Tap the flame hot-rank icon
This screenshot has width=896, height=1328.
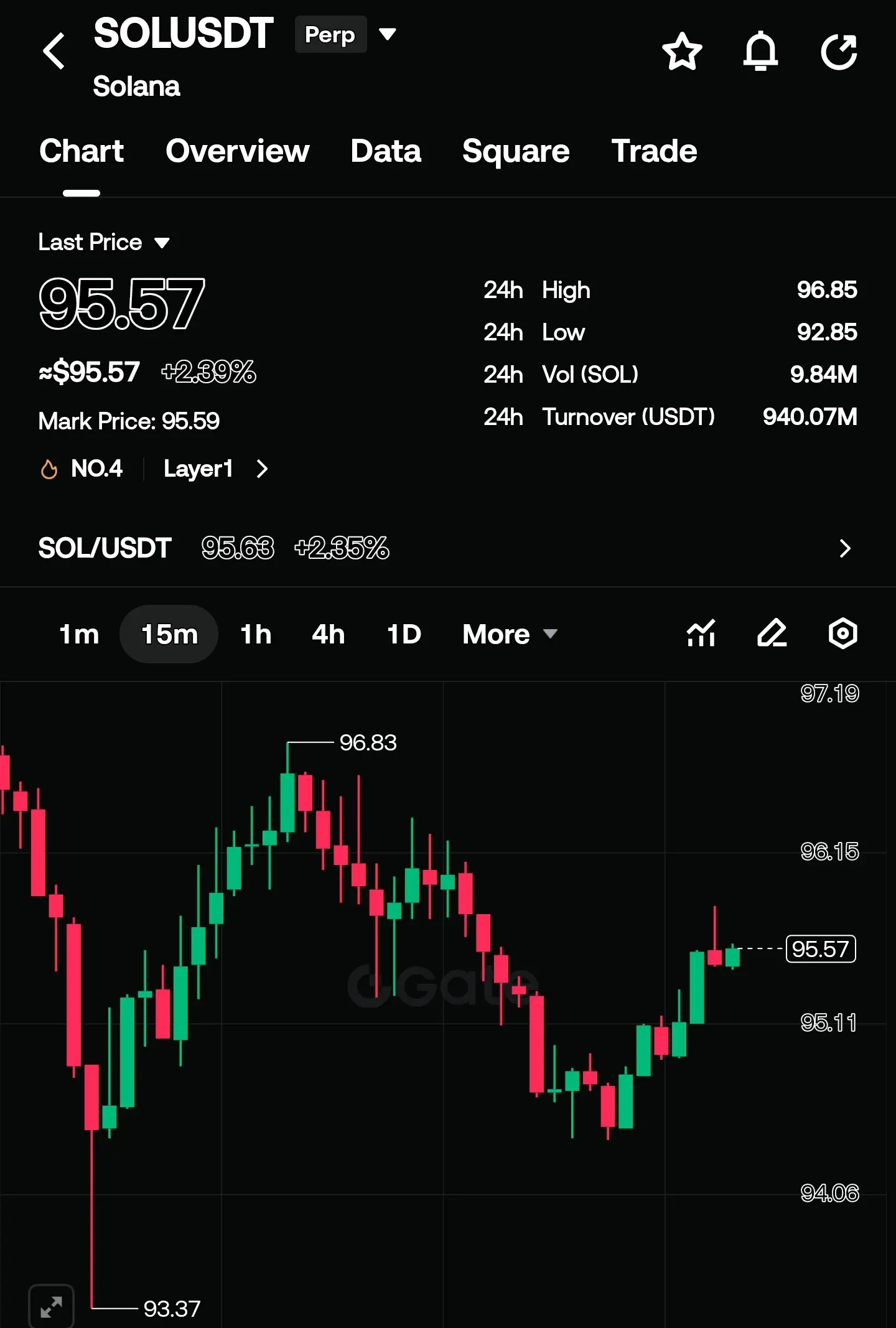[49, 469]
